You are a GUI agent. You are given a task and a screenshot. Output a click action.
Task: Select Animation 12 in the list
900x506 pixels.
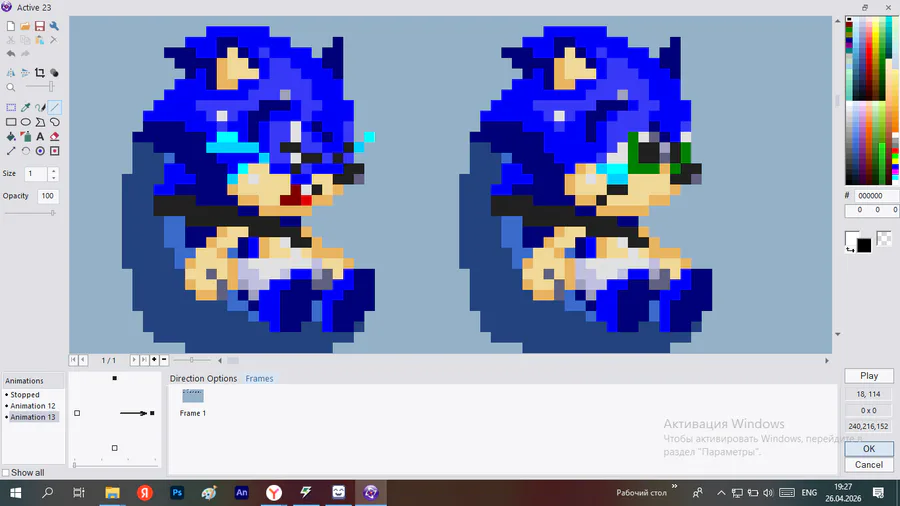click(x=33, y=406)
